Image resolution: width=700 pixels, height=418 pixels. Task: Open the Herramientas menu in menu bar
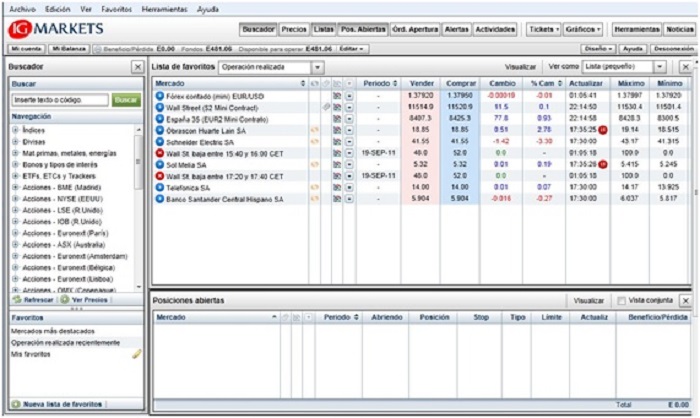[x=164, y=9]
